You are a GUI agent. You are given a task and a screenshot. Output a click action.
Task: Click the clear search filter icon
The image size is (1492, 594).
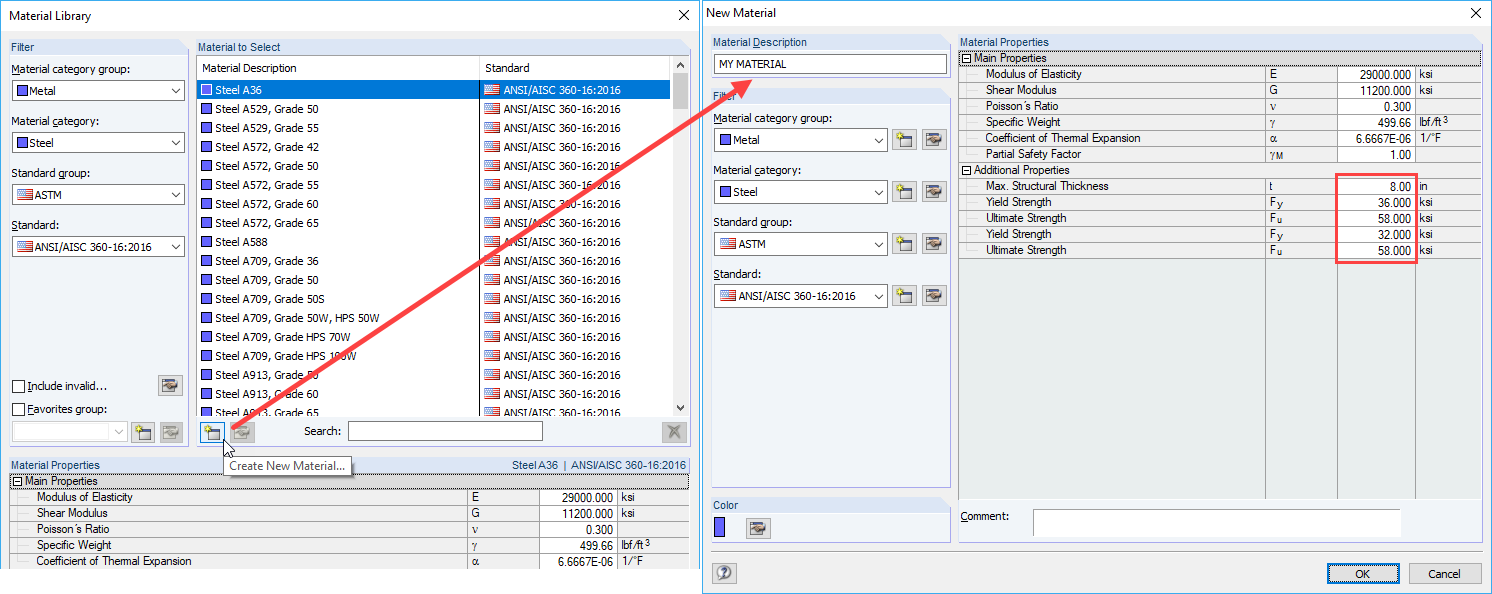(674, 432)
